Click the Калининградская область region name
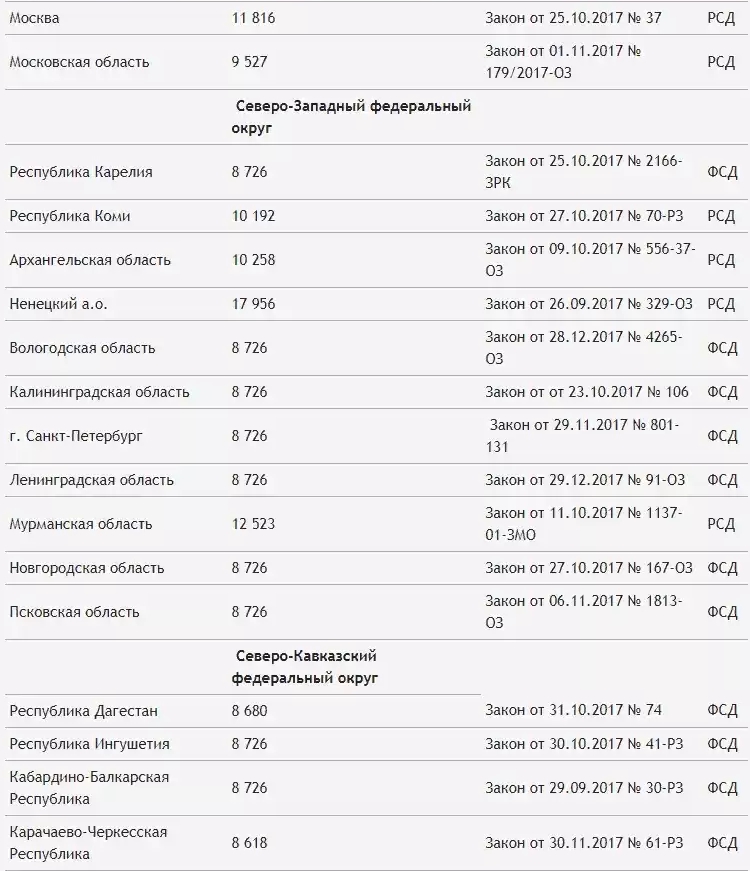This screenshot has height=871, width=750. [x=99, y=392]
